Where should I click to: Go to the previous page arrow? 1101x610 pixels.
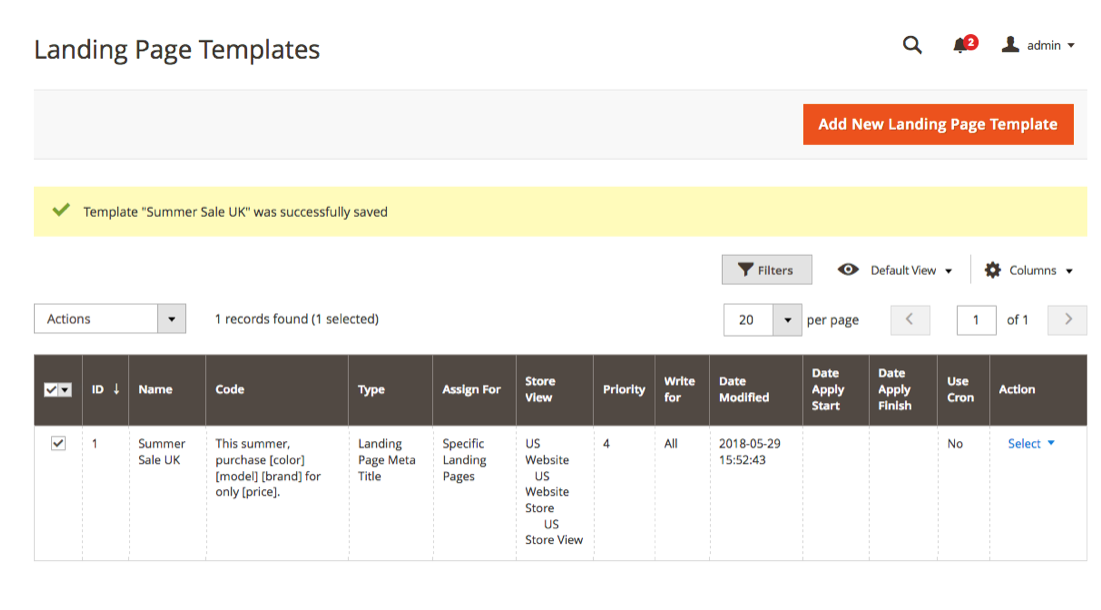[x=909, y=319]
